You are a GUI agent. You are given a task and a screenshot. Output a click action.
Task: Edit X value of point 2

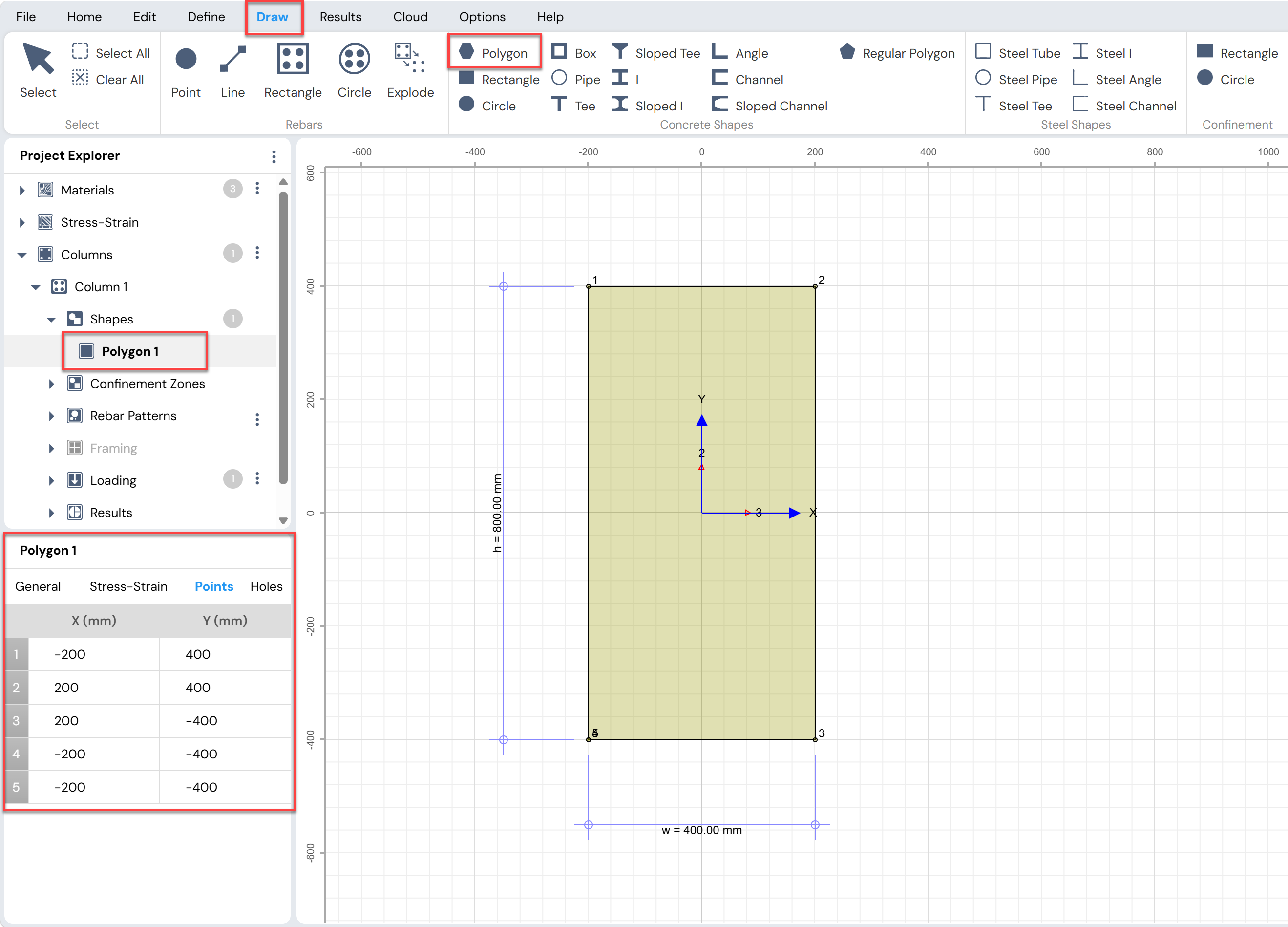click(x=94, y=687)
